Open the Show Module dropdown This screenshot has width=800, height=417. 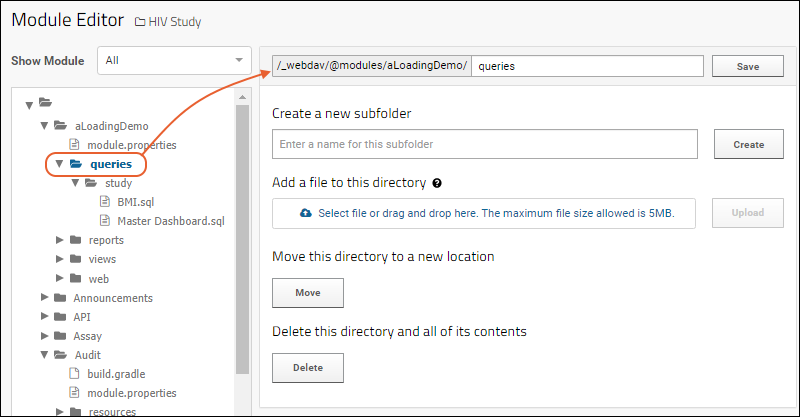click(x=174, y=60)
